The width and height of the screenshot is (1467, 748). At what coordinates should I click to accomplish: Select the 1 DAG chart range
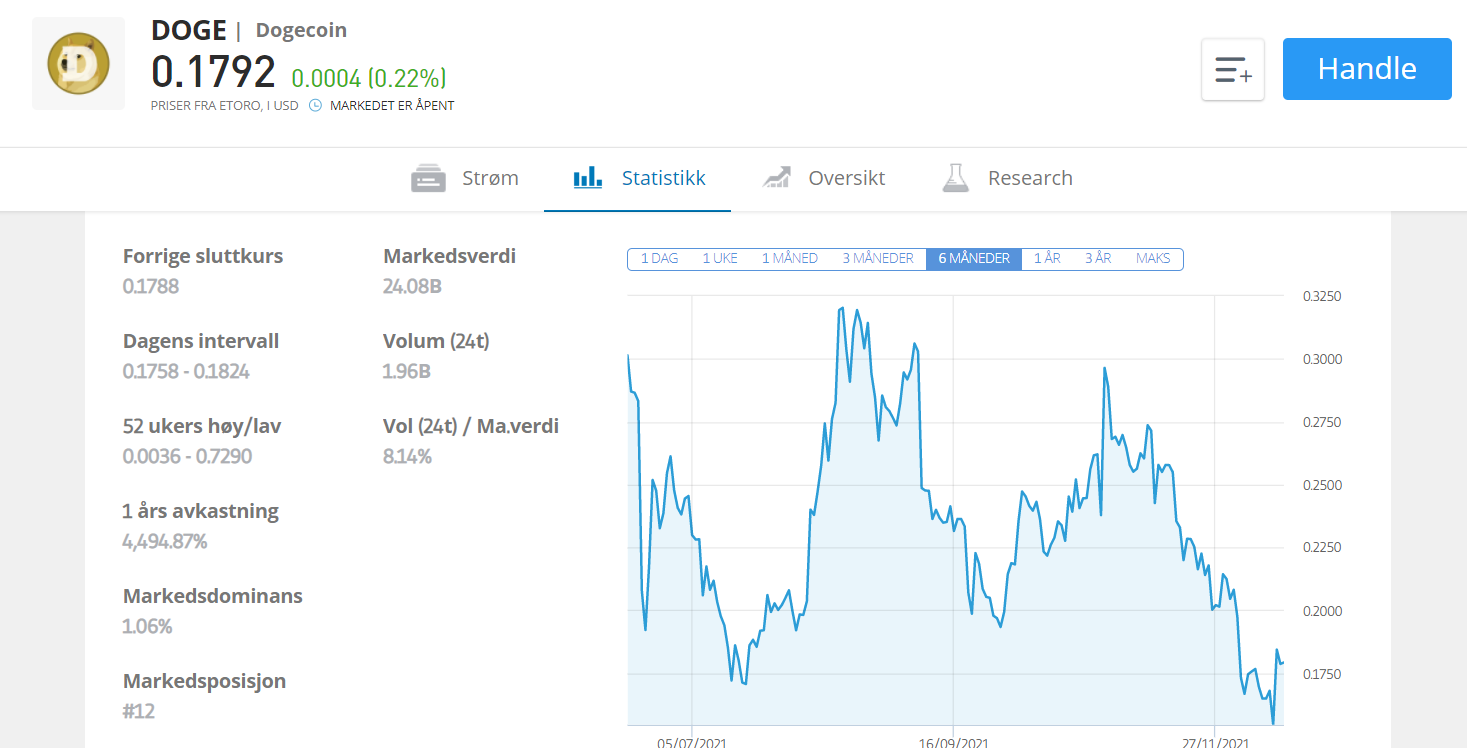(x=659, y=259)
